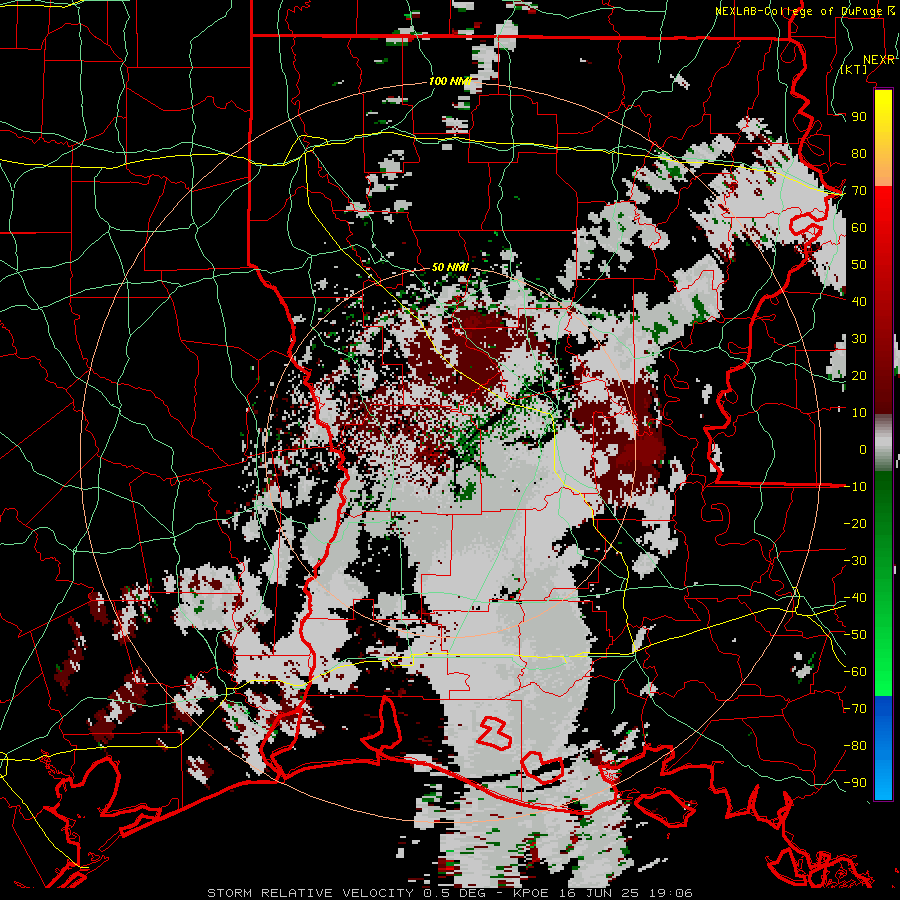Click the -90 value on velocity scale
The width and height of the screenshot is (900, 900).
(855, 783)
